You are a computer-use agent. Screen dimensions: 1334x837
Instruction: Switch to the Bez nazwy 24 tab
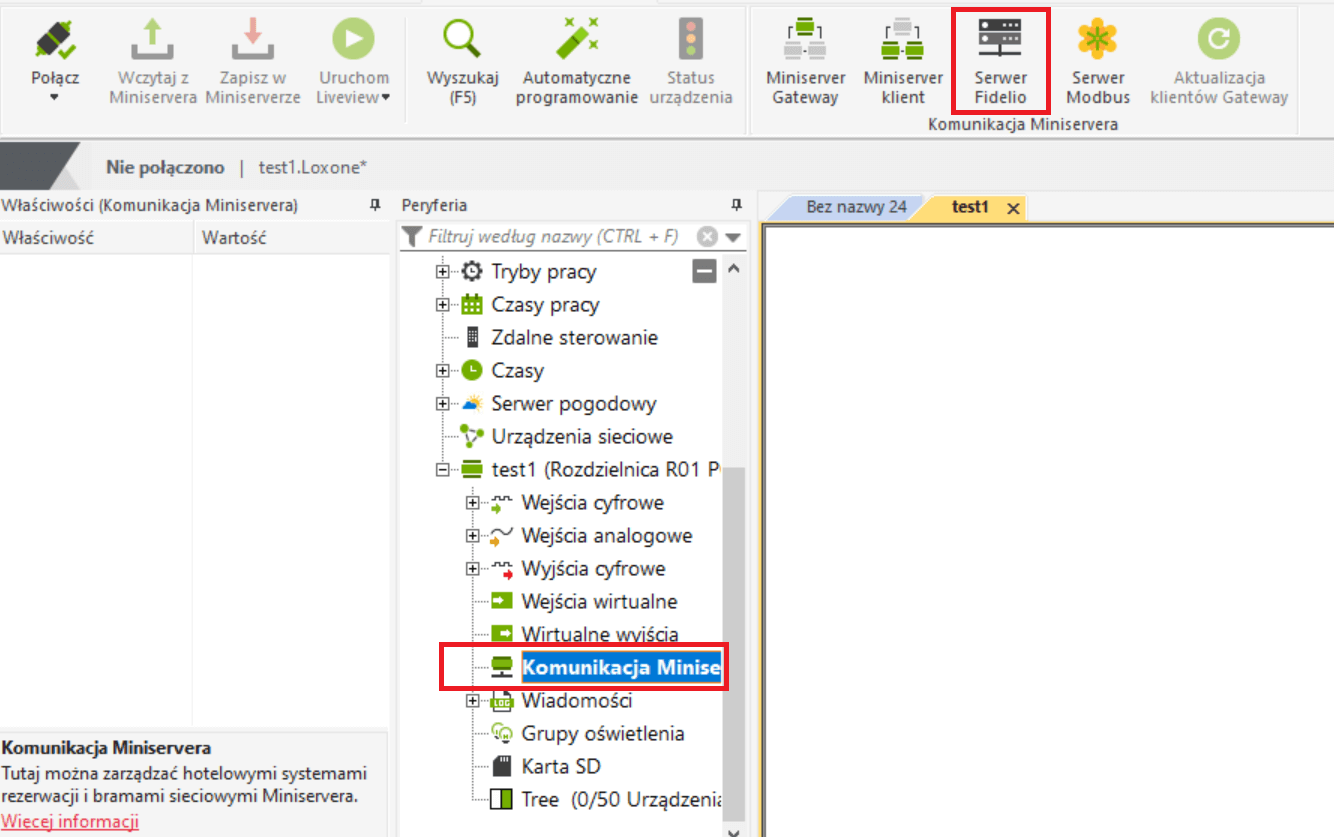pyautogui.click(x=855, y=207)
